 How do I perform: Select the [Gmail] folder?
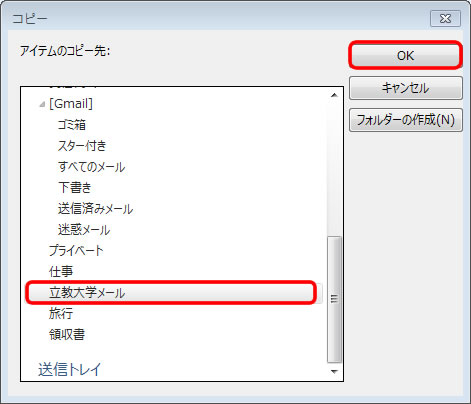[71, 104]
